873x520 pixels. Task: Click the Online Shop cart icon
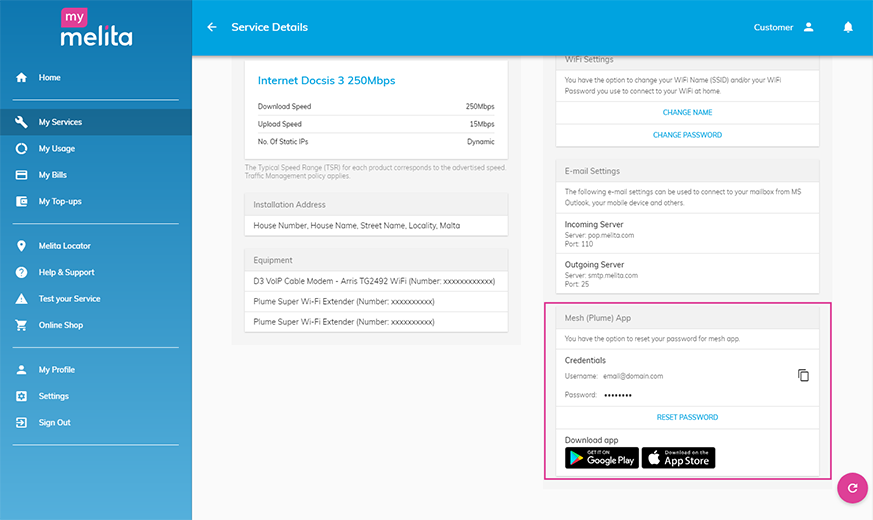[x=21, y=325]
